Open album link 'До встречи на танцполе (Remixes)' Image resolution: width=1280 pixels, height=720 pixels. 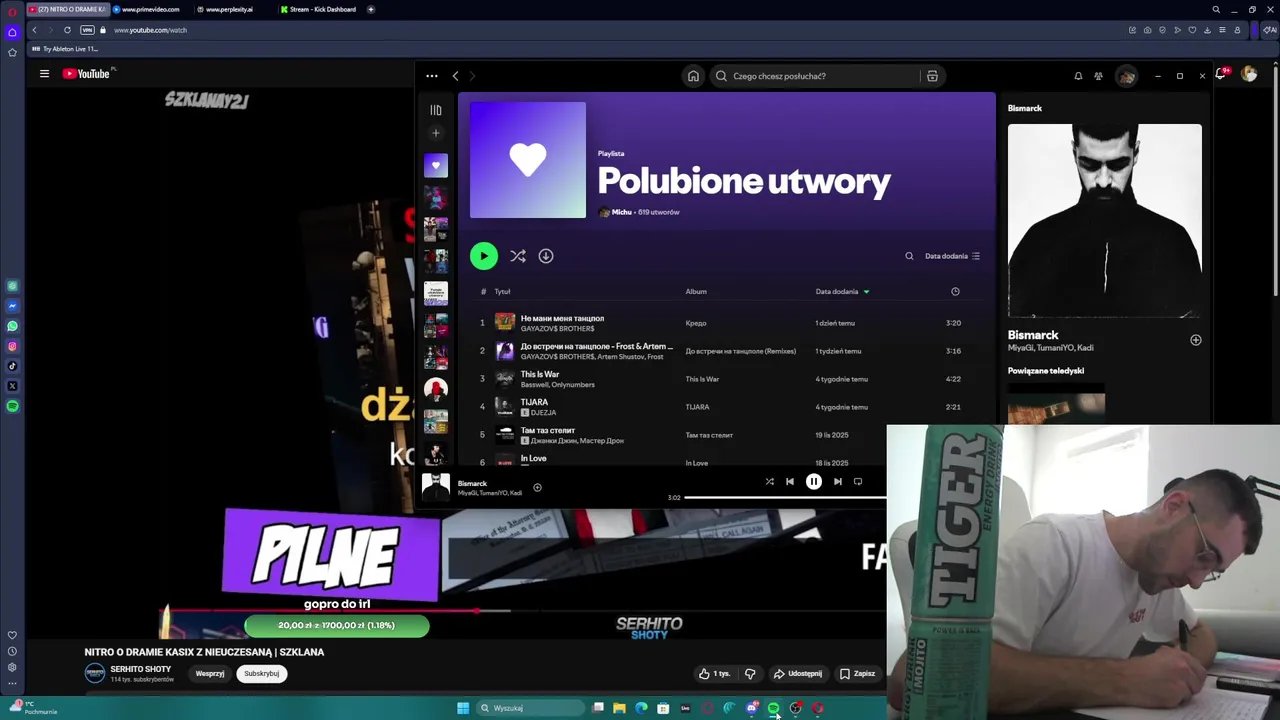click(x=741, y=351)
